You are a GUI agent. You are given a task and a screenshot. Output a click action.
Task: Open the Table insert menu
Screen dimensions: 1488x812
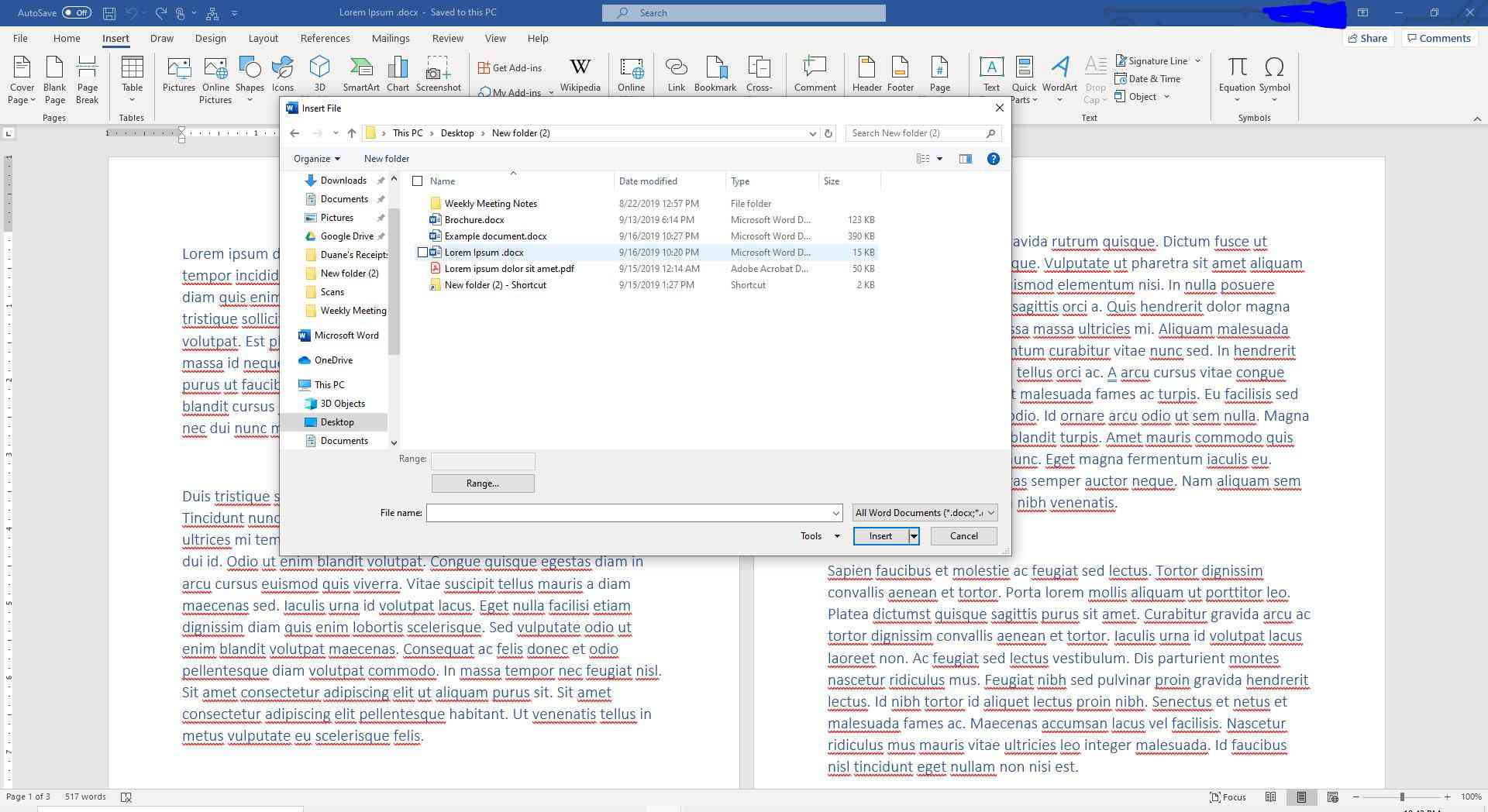132,80
